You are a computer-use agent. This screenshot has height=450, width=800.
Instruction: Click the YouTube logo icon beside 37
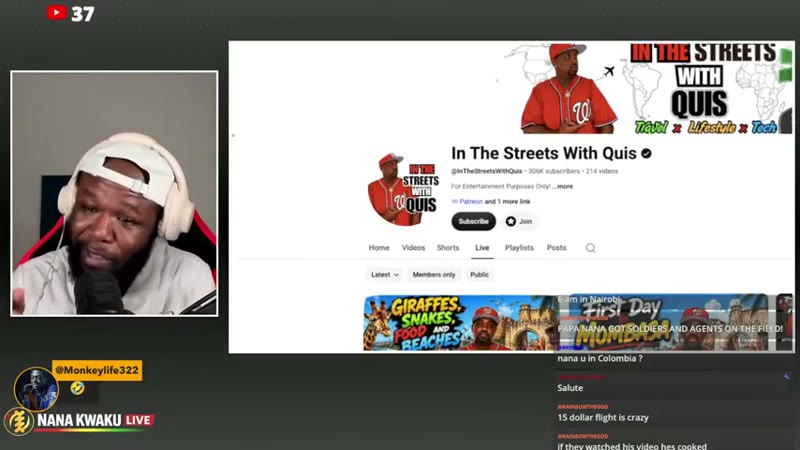(57, 12)
